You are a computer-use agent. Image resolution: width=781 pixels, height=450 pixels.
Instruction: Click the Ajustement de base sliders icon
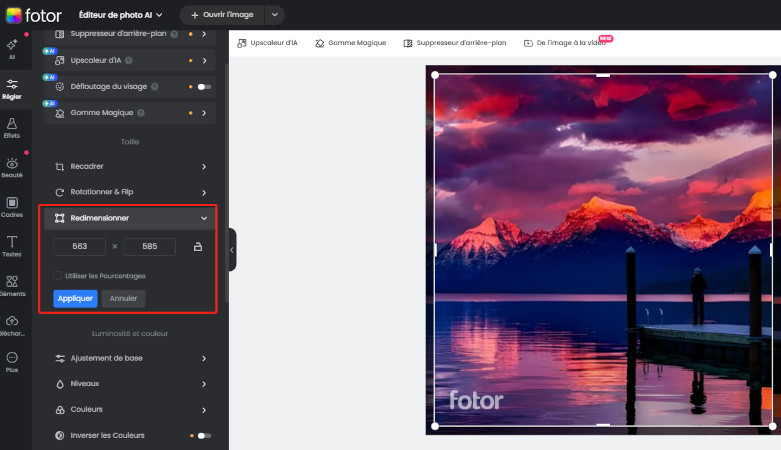(x=60, y=358)
